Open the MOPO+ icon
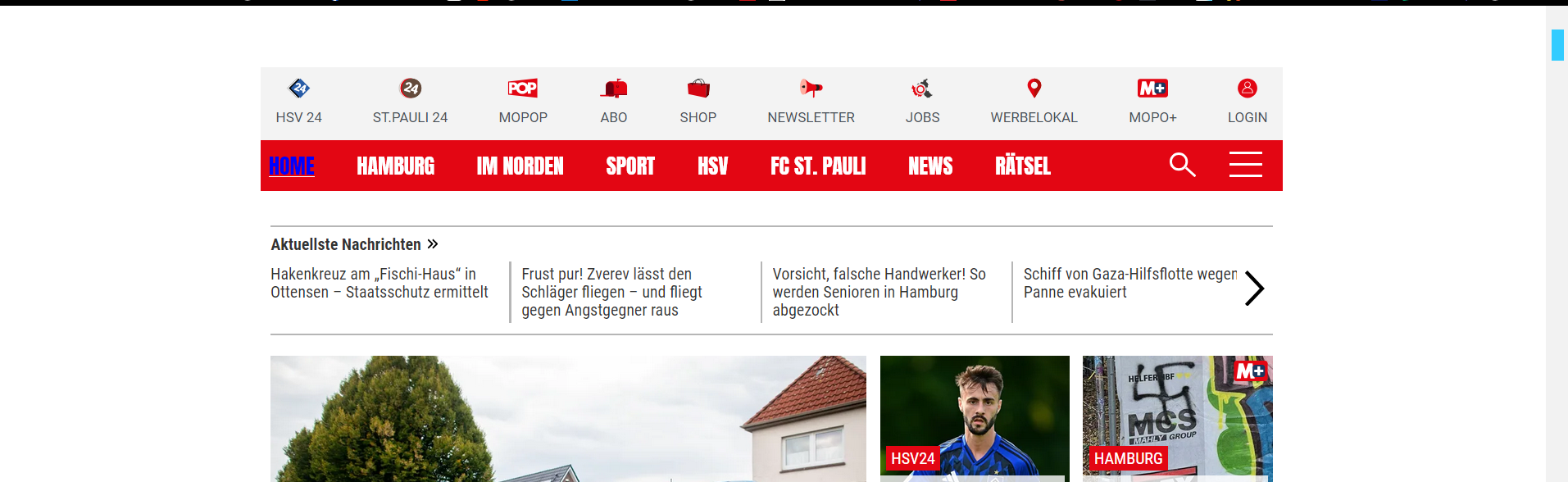 [1152, 88]
